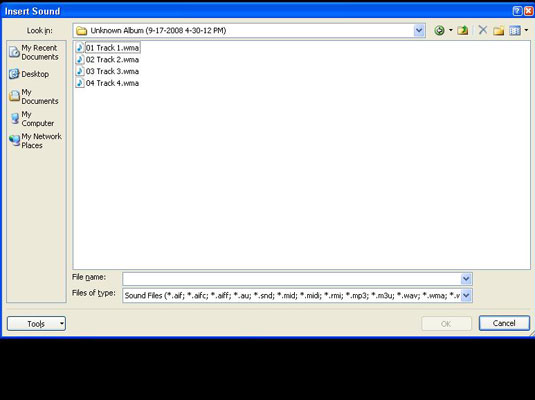This screenshot has height=400, width=535.
Task: Open My Documents in the sidebar
Action: 34,97
